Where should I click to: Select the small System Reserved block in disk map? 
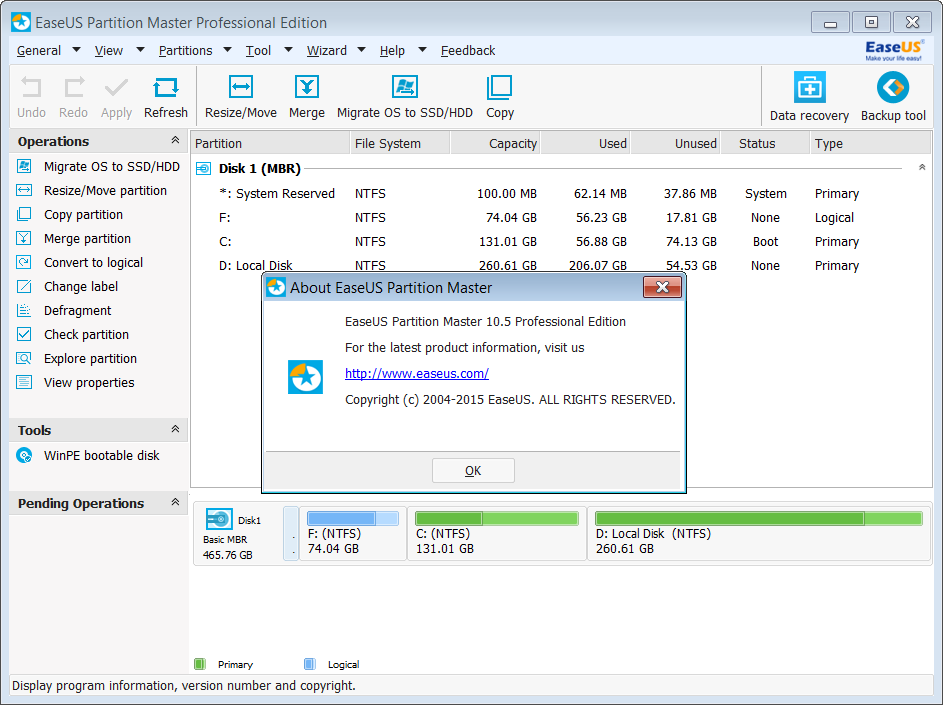click(x=290, y=534)
